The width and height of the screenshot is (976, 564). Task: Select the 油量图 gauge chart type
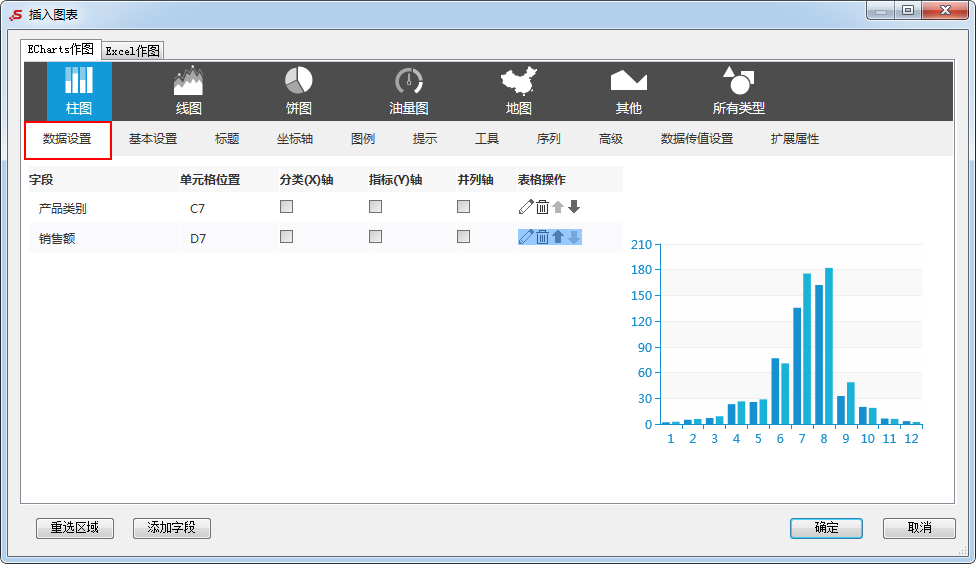click(x=409, y=91)
